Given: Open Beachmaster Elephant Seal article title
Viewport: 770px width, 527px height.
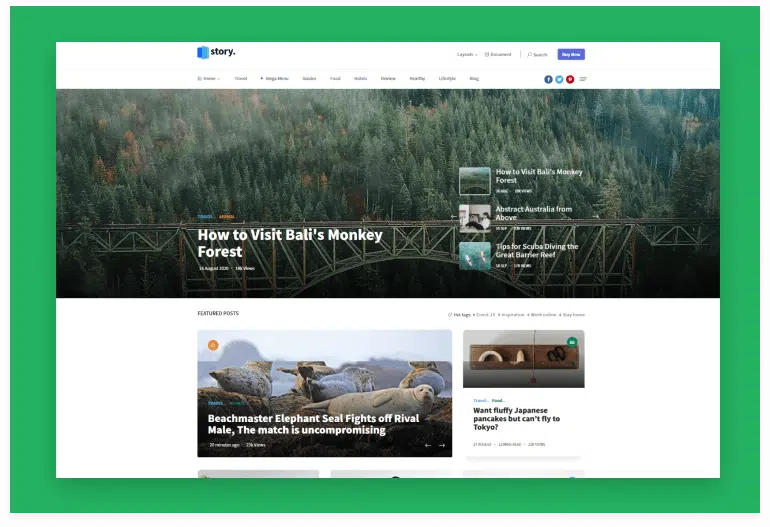Looking at the screenshot, I should click(313, 424).
